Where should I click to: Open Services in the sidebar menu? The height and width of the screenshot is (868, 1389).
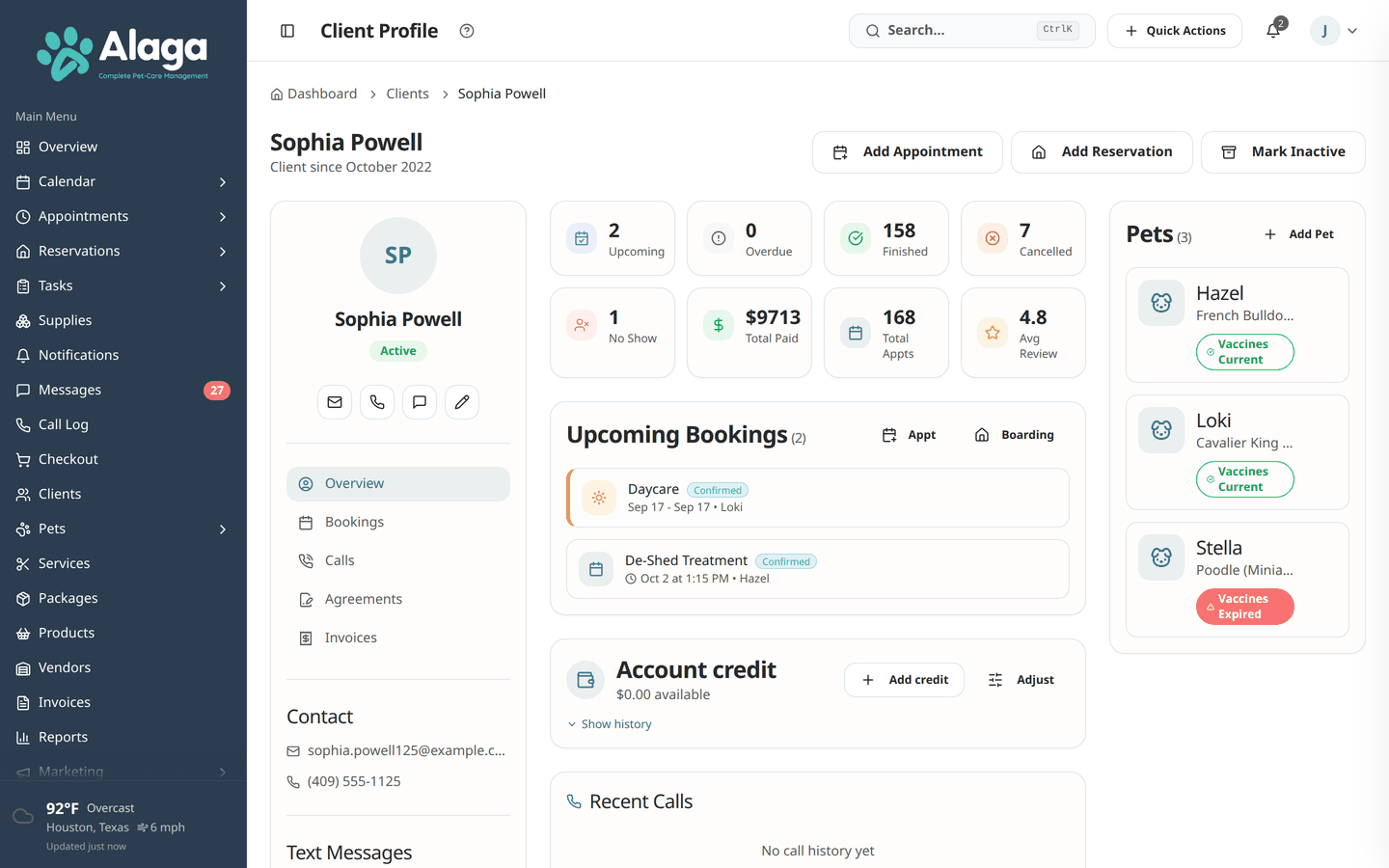pyautogui.click(x=123, y=563)
